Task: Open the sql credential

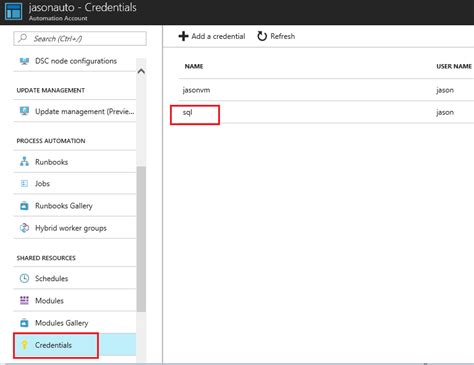Action: click(x=187, y=112)
